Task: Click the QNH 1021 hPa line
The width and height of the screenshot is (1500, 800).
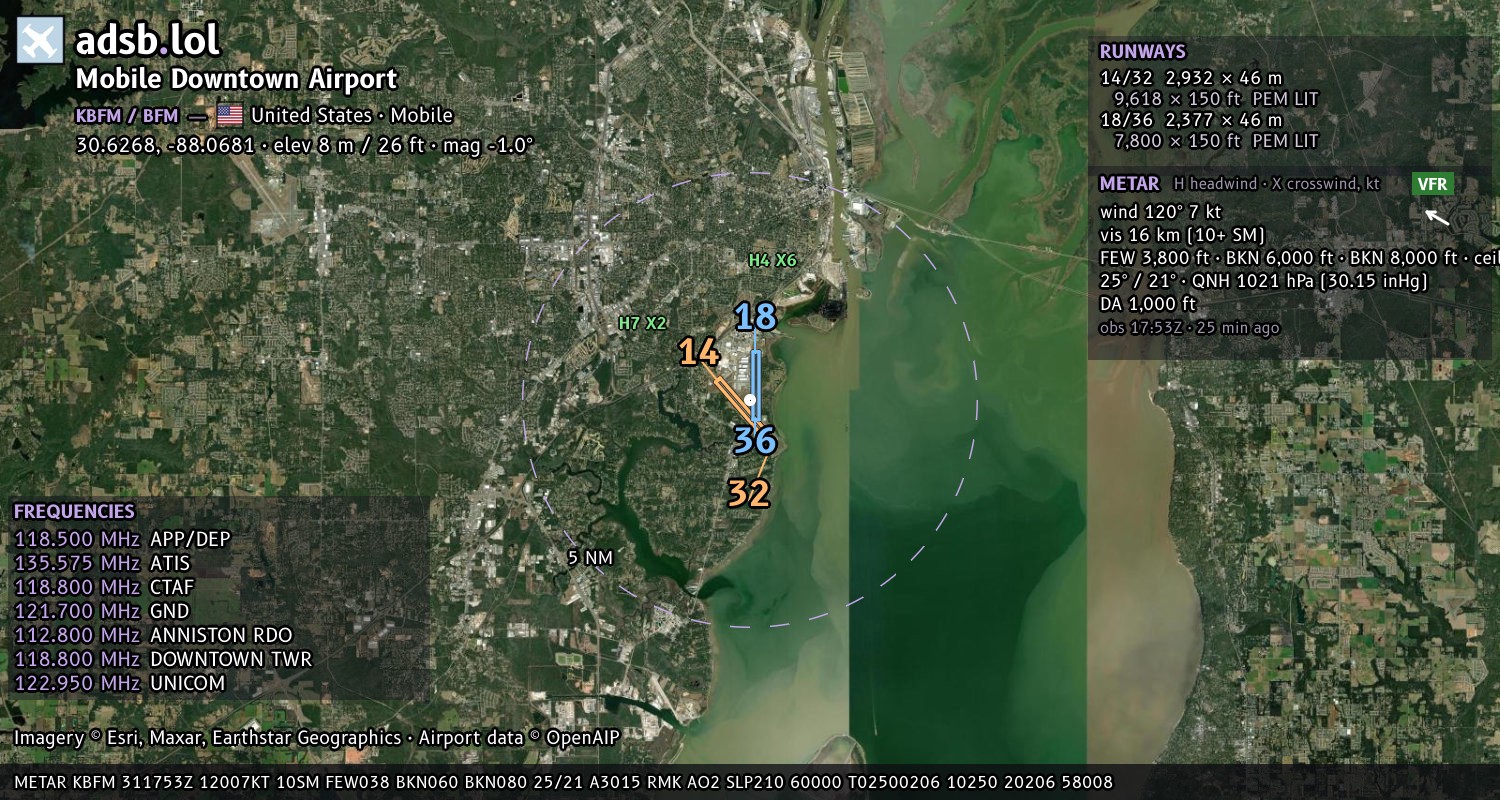Action: pyautogui.click(x=1264, y=281)
